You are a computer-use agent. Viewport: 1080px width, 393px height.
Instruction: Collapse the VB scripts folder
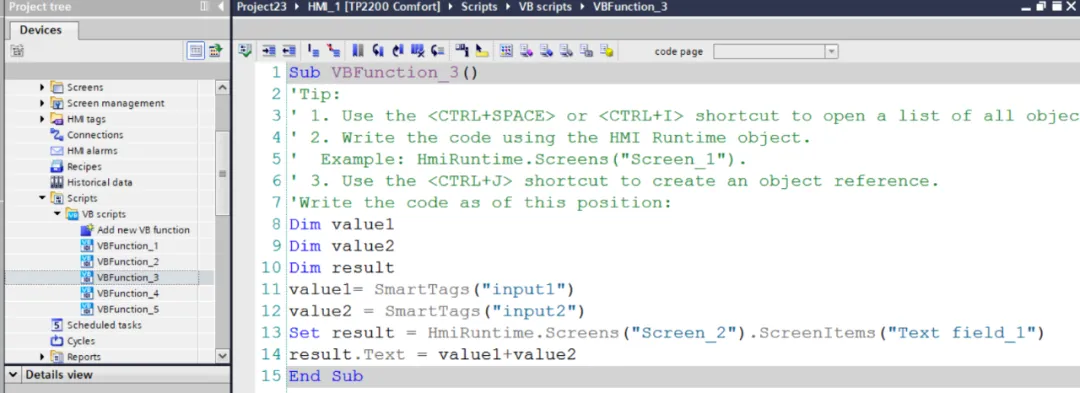[57, 214]
